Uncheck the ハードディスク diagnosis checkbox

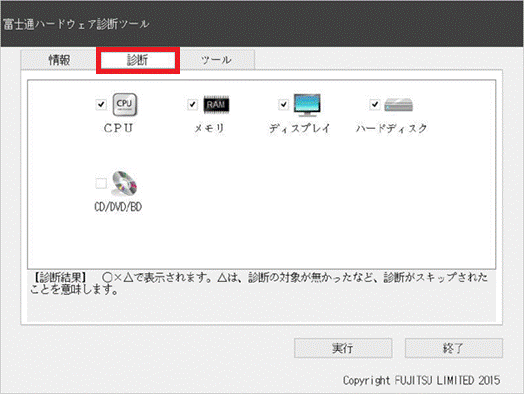pos(375,105)
